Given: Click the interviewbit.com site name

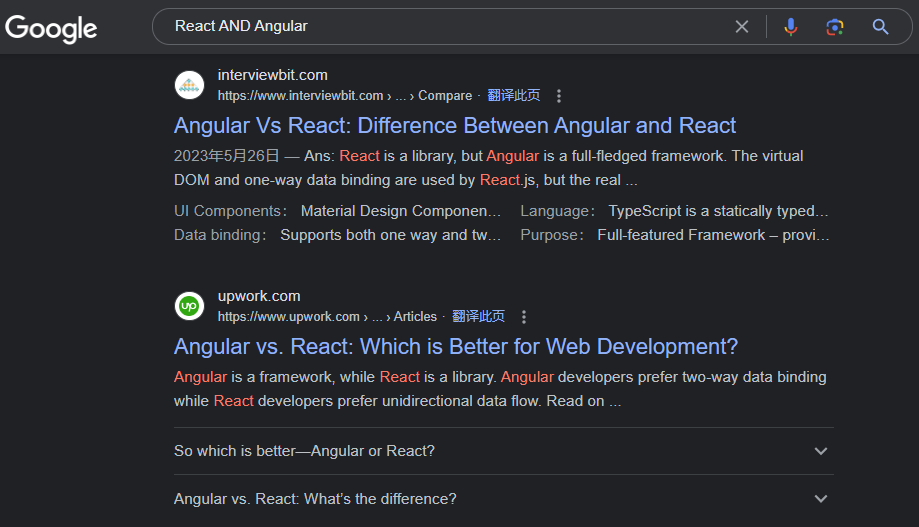Looking at the screenshot, I should click(x=273, y=75).
